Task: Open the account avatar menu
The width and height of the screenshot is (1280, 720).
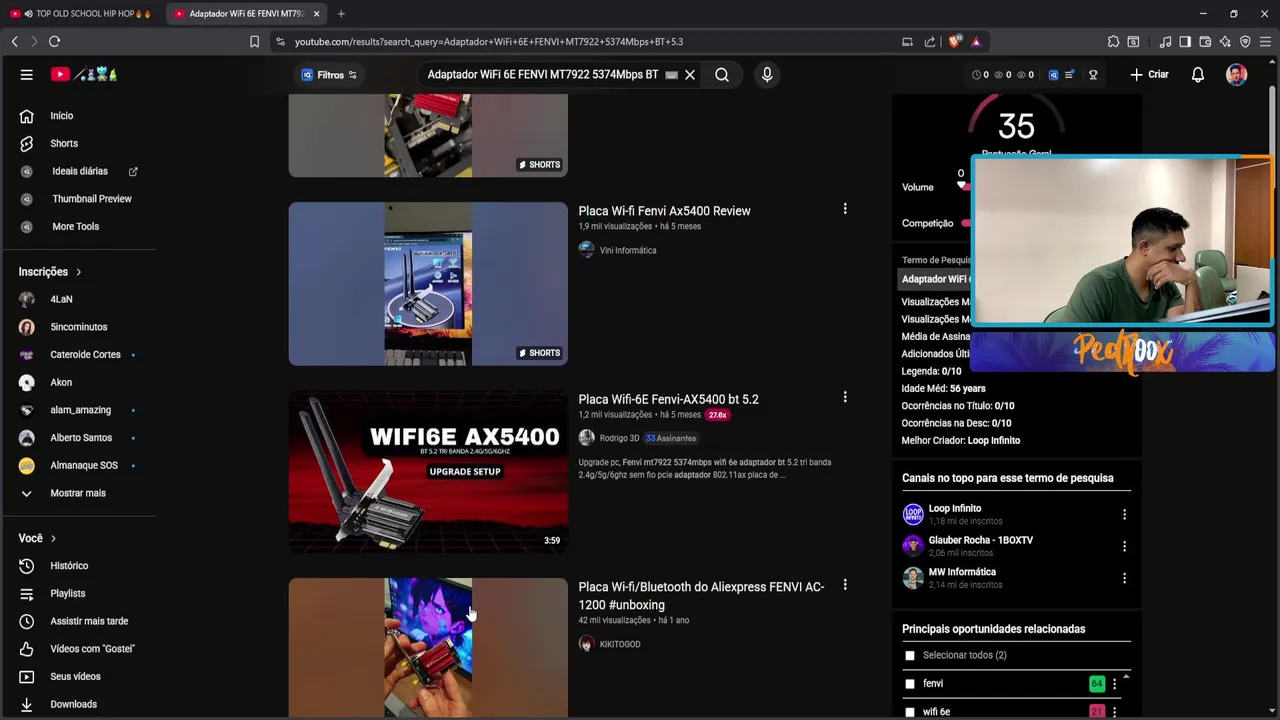Action: coord(1237,75)
